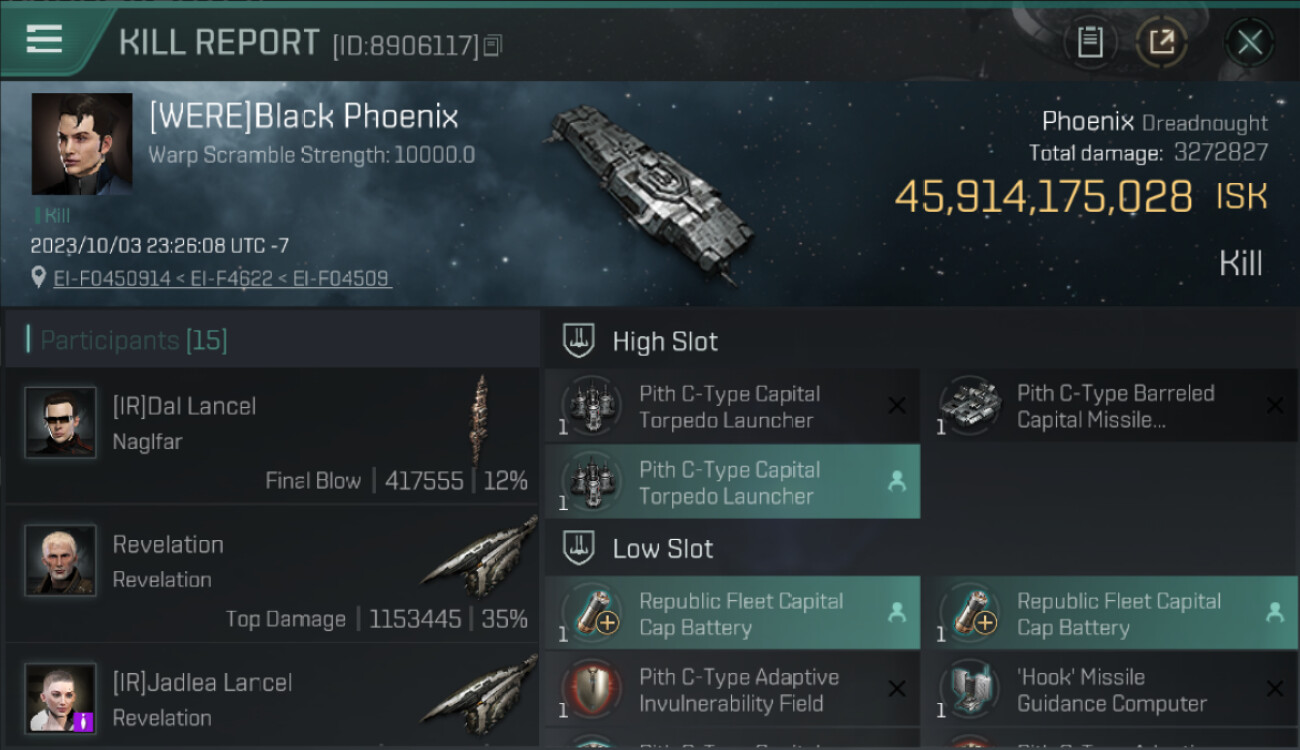Click the left Republic Fleet Cap Battery icon

tap(591, 613)
